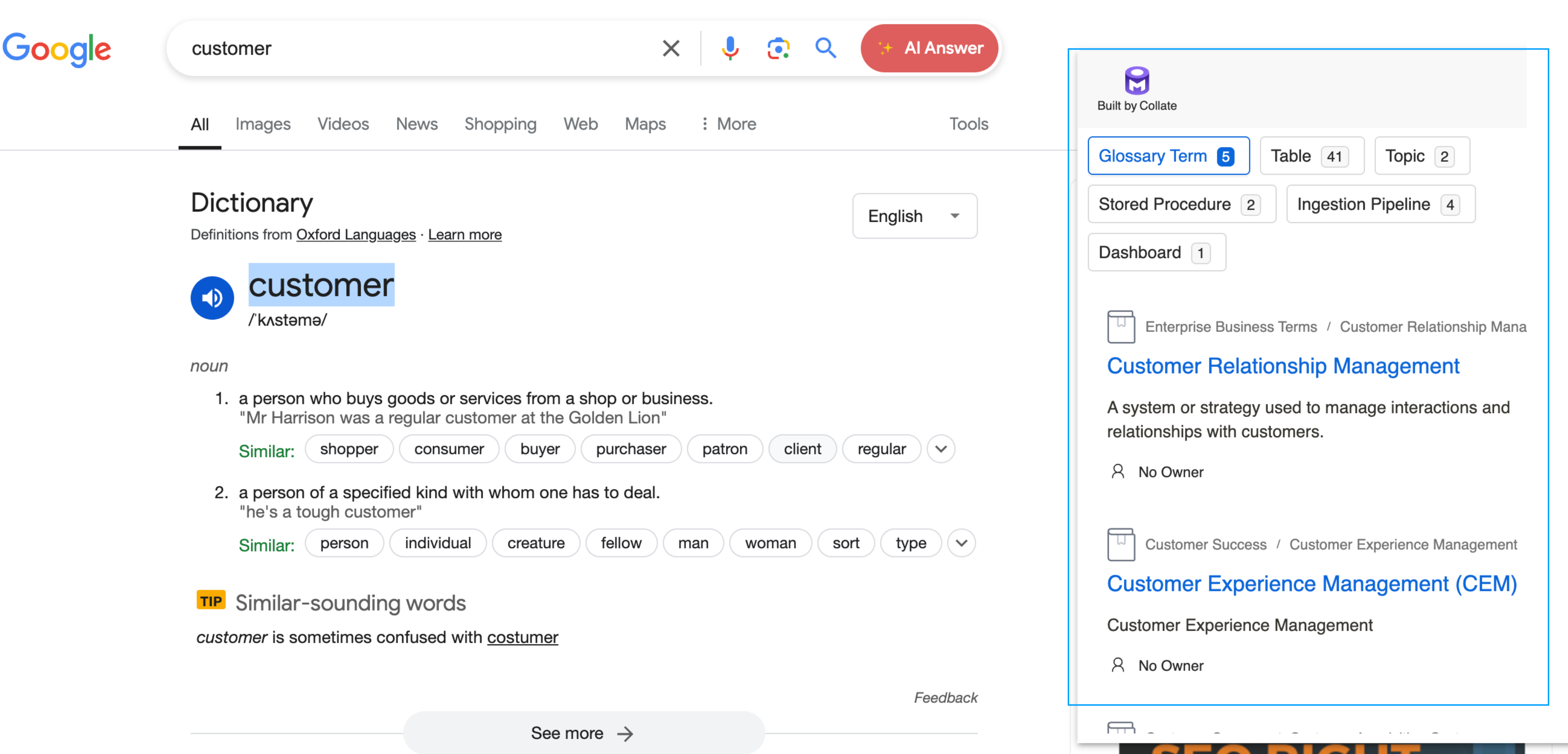Click the highlighted word customer heading
The width and height of the screenshot is (1568, 754).
[x=321, y=284]
